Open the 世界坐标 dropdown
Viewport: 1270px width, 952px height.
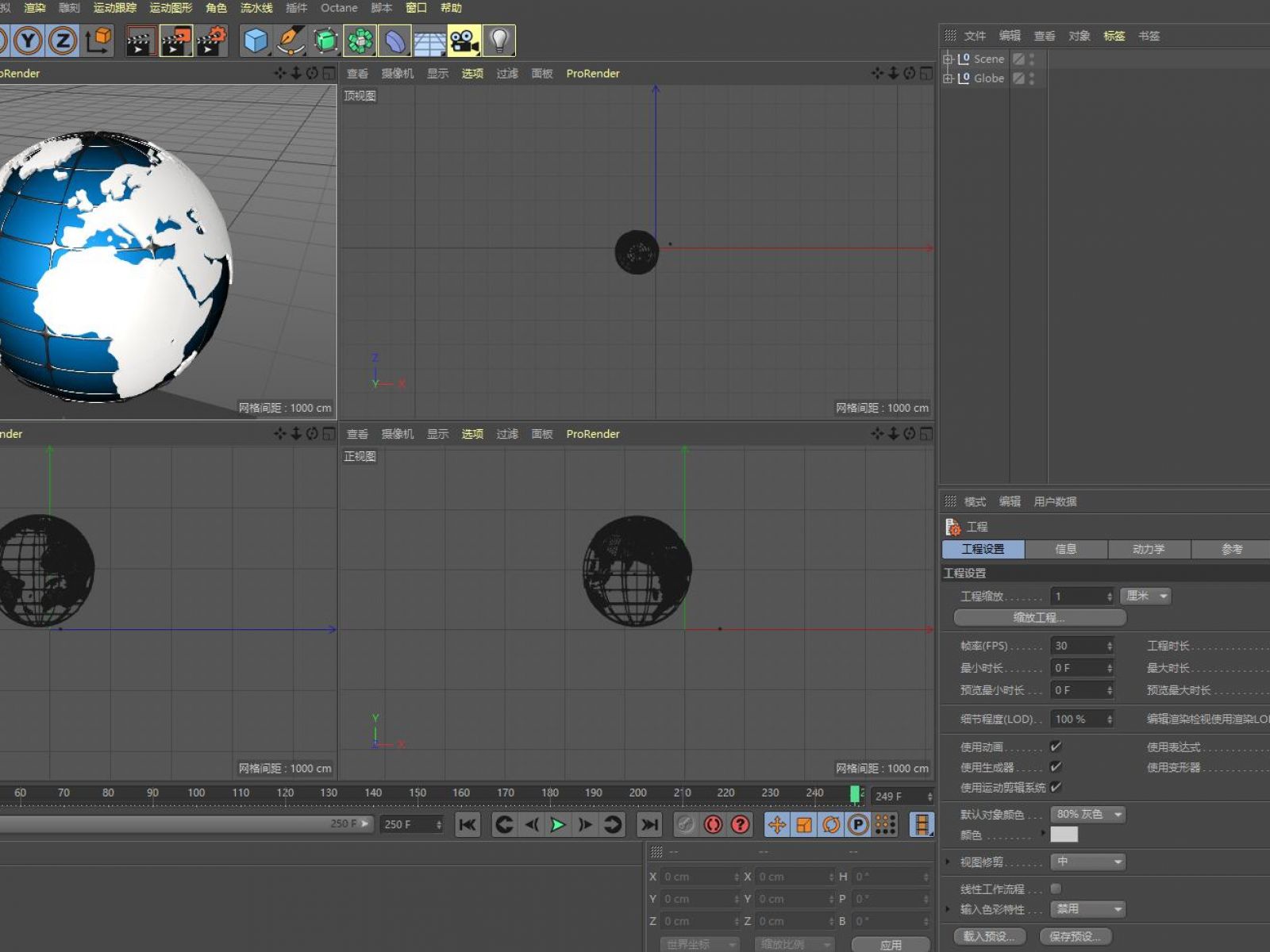point(700,945)
